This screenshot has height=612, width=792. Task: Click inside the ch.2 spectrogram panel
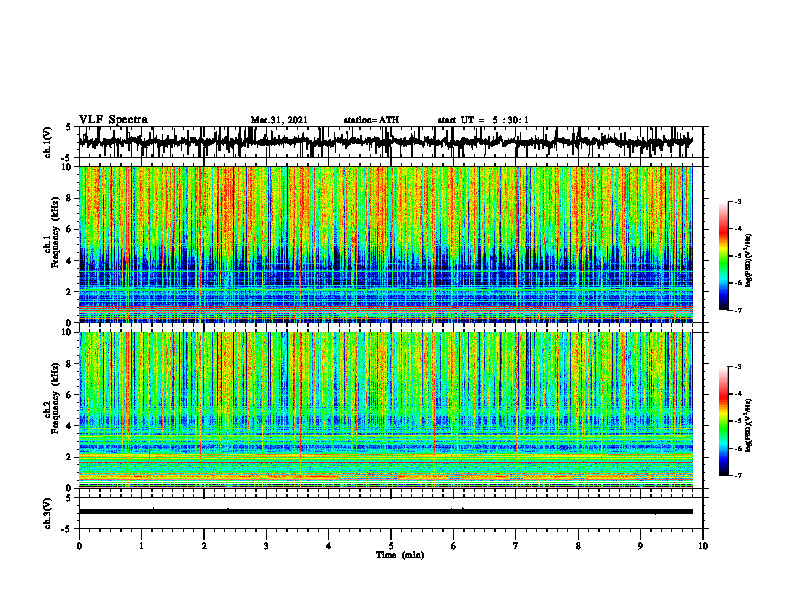click(x=390, y=410)
